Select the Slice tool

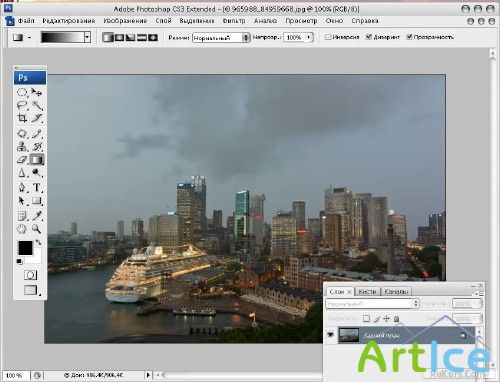(37, 118)
